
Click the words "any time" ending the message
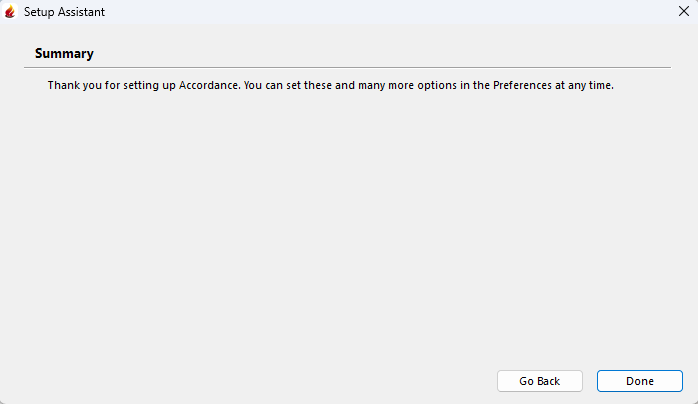coord(590,86)
